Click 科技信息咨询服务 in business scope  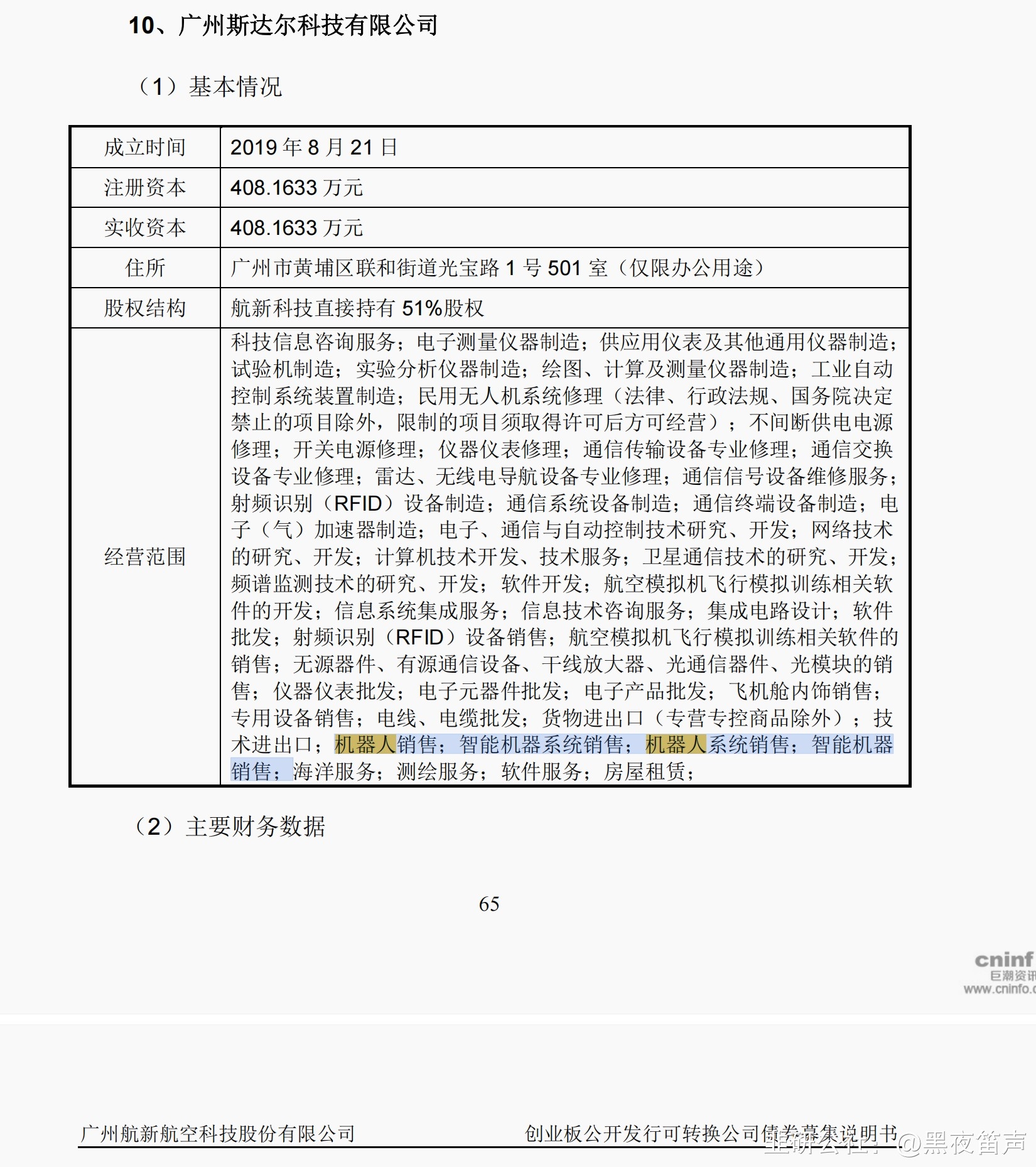click(x=313, y=342)
